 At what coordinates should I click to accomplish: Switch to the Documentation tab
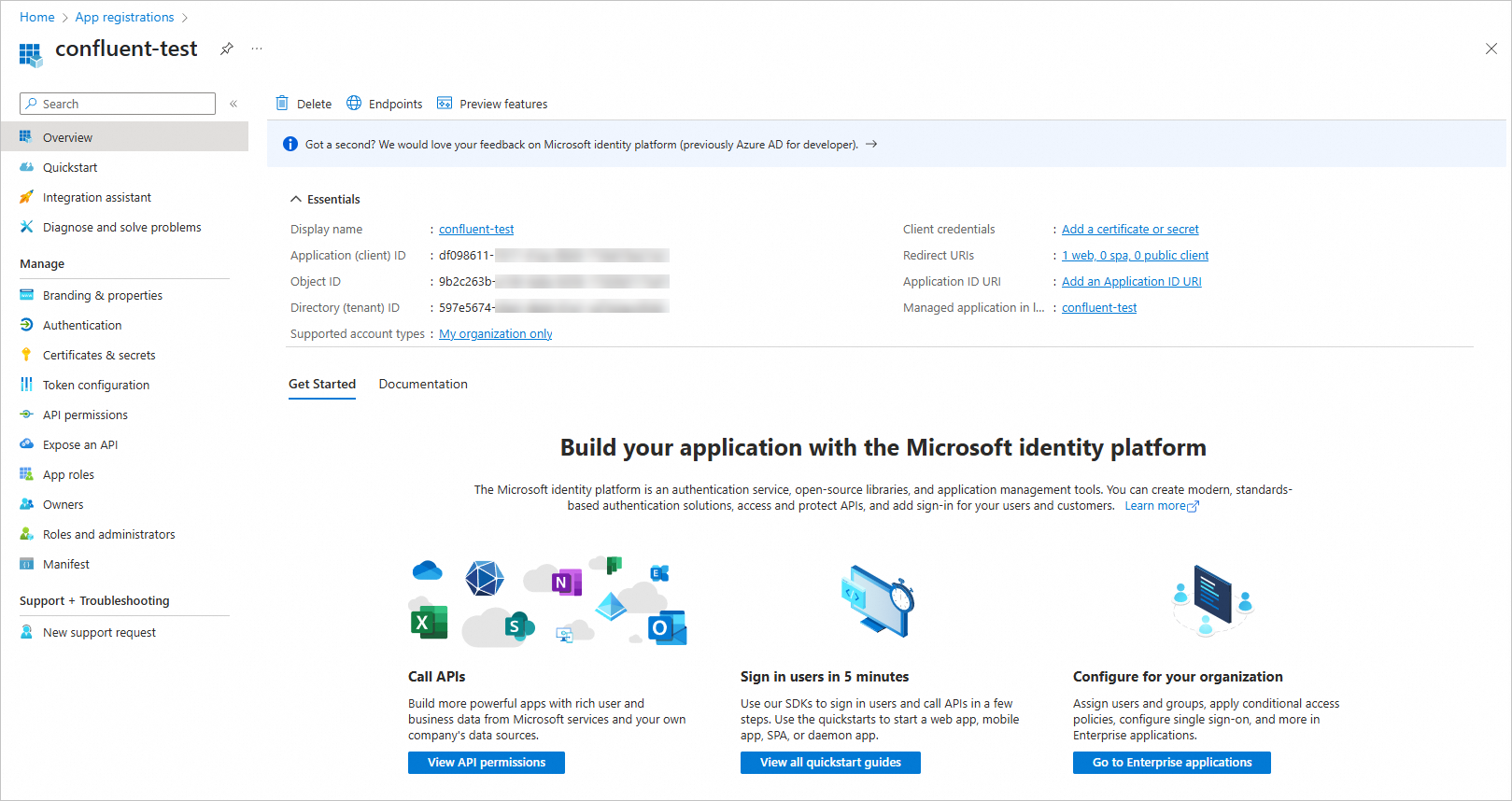pos(423,385)
